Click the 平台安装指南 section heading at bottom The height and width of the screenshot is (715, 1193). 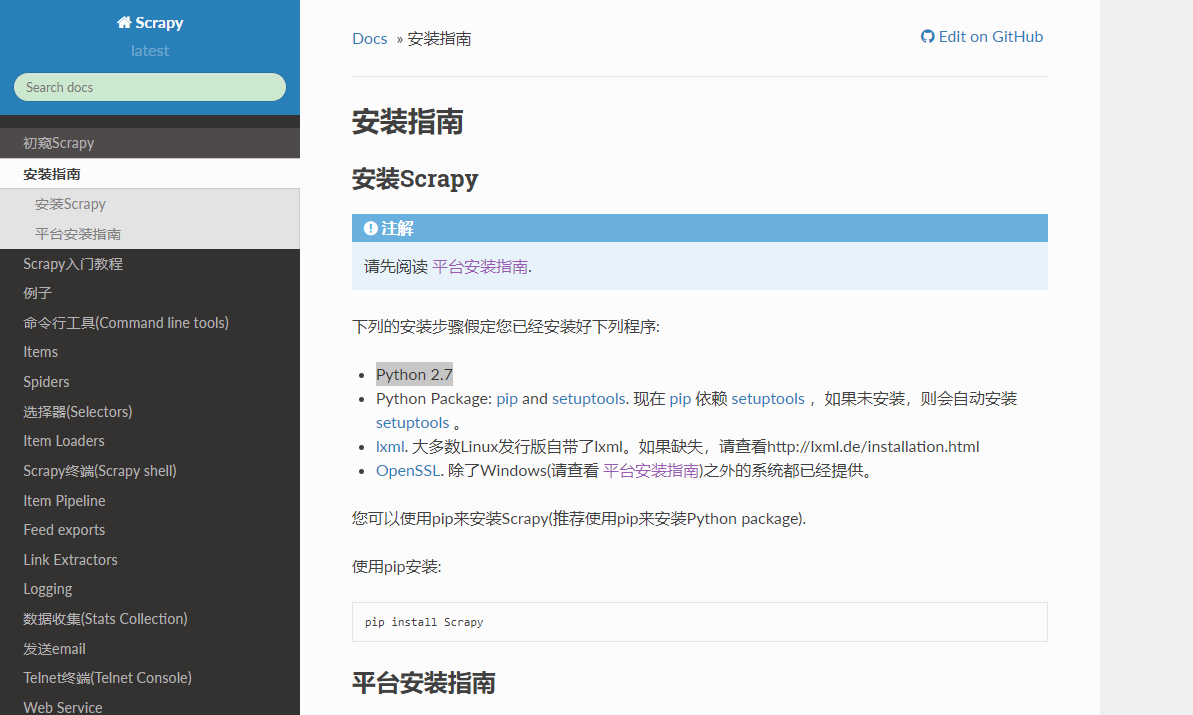tap(424, 683)
